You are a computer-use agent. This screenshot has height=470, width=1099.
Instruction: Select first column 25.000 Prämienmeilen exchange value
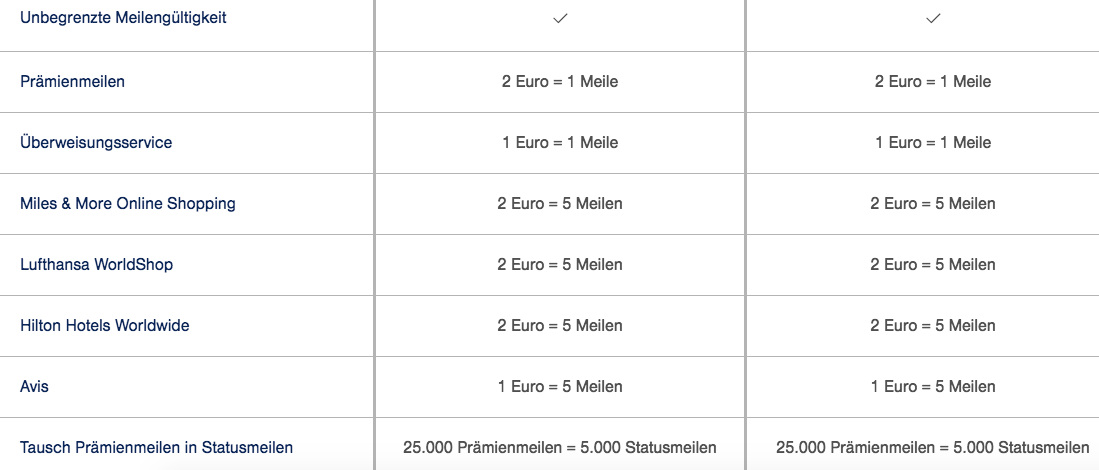pyautogui.click(x=560, y=447)
